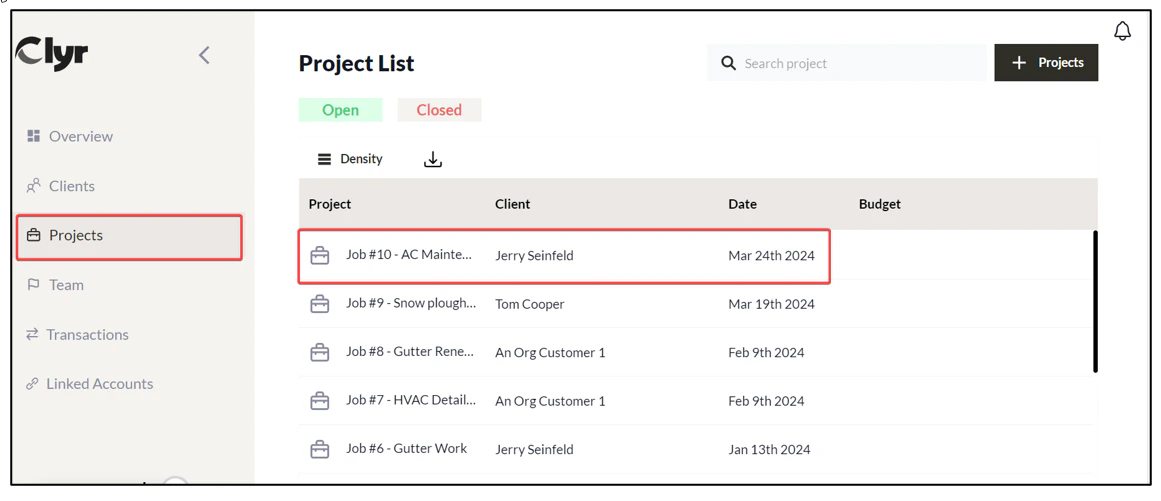Add a new project with the Projects button
Screen dimensions: 1161x501
pos(1045,63)
